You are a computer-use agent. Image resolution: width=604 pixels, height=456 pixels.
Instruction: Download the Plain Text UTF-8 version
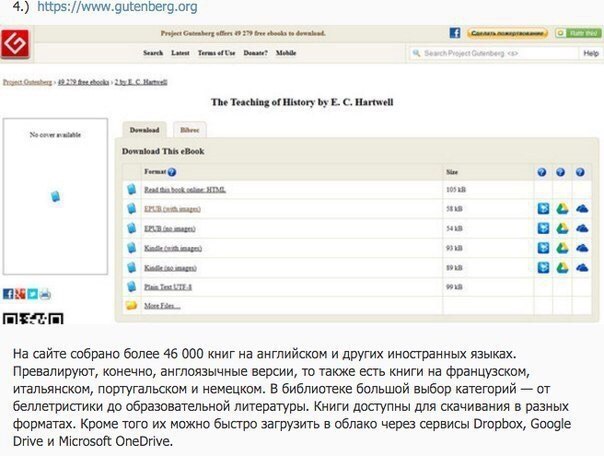(x=168, y=286)
